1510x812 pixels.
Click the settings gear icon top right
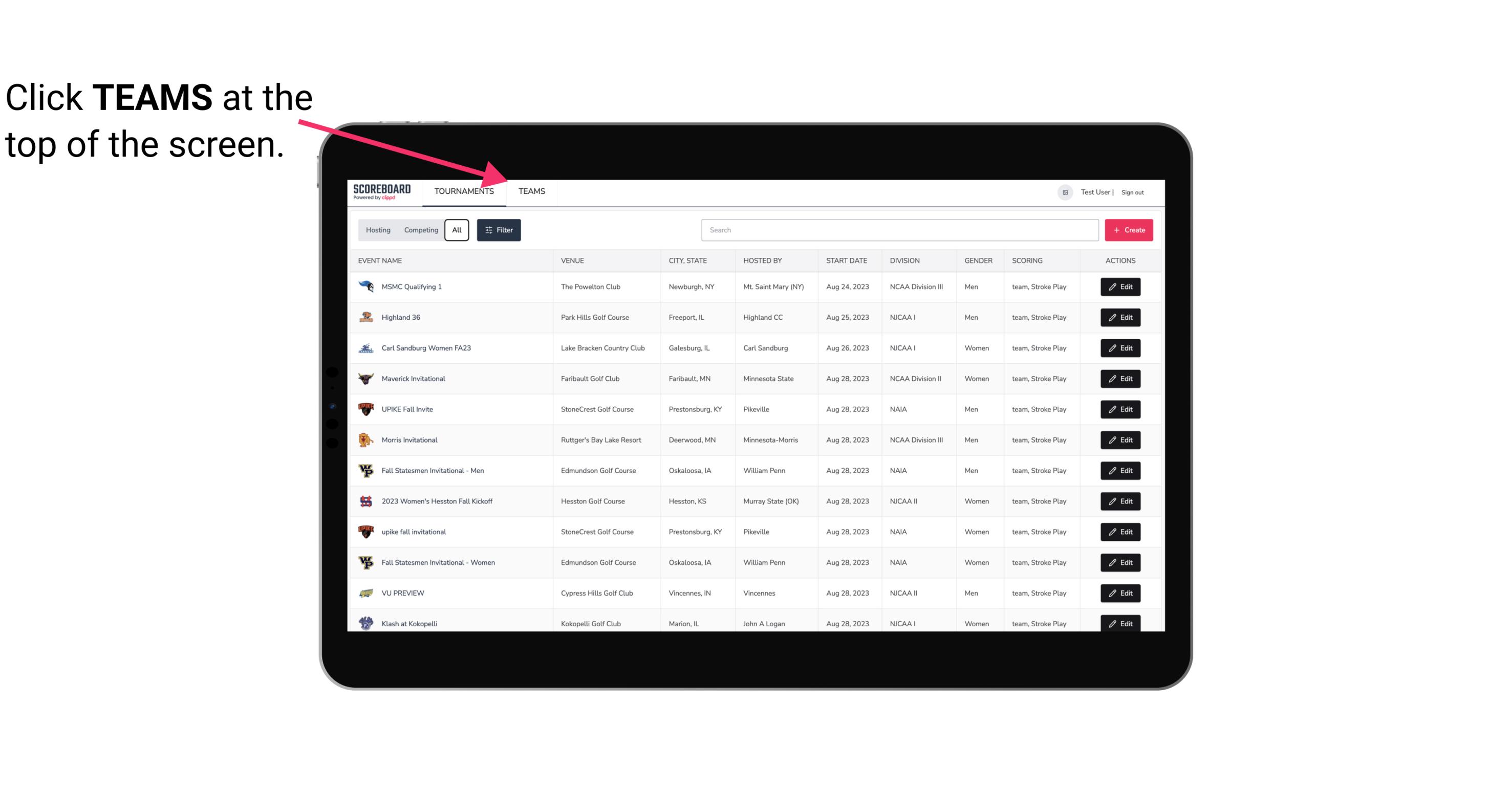click(x=1064, y=191)
